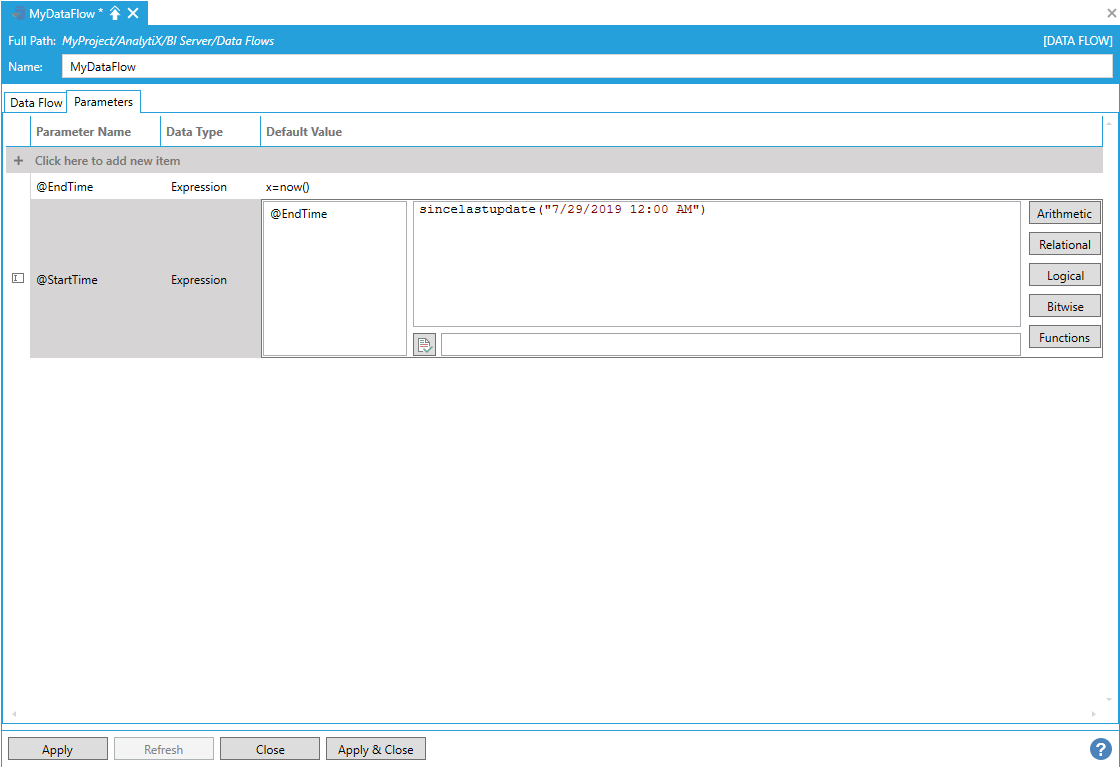The height and width of the screenshot is (767, 1120).
Task: Sort by the Parameter Name column header
Action: point(84,132)
